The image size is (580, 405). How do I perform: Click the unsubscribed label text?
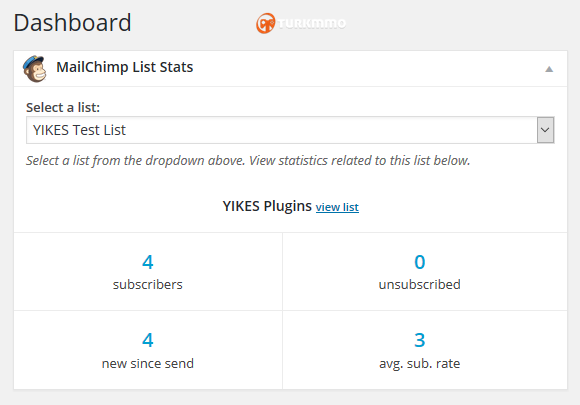[419, 284]
